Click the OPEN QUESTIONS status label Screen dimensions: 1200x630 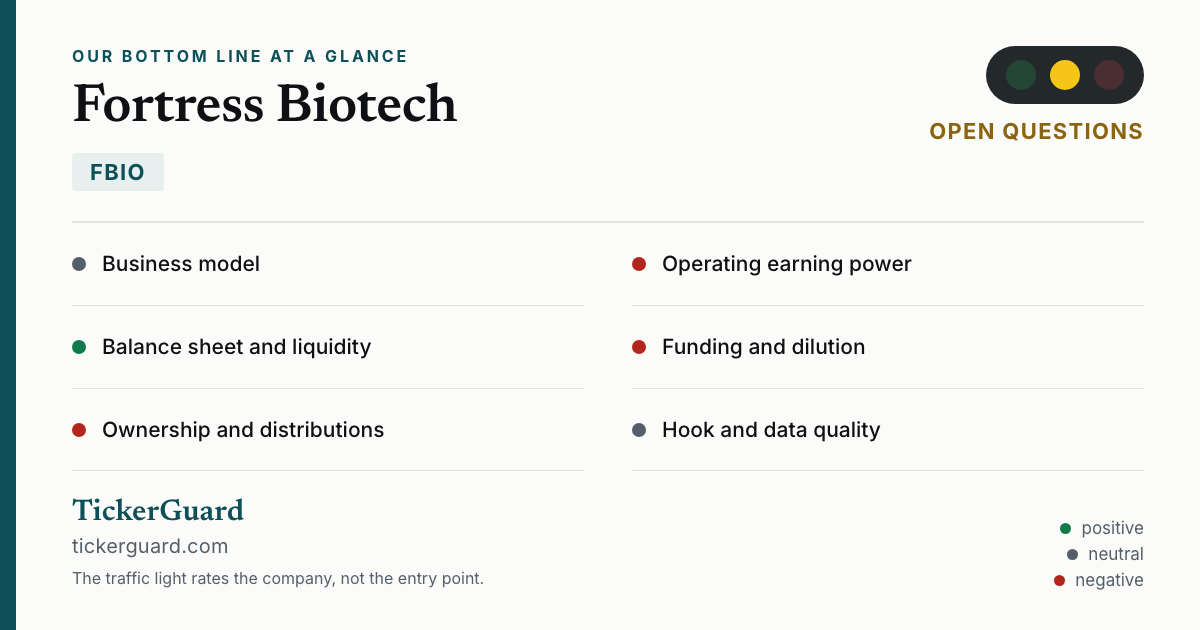point(1036,132)
